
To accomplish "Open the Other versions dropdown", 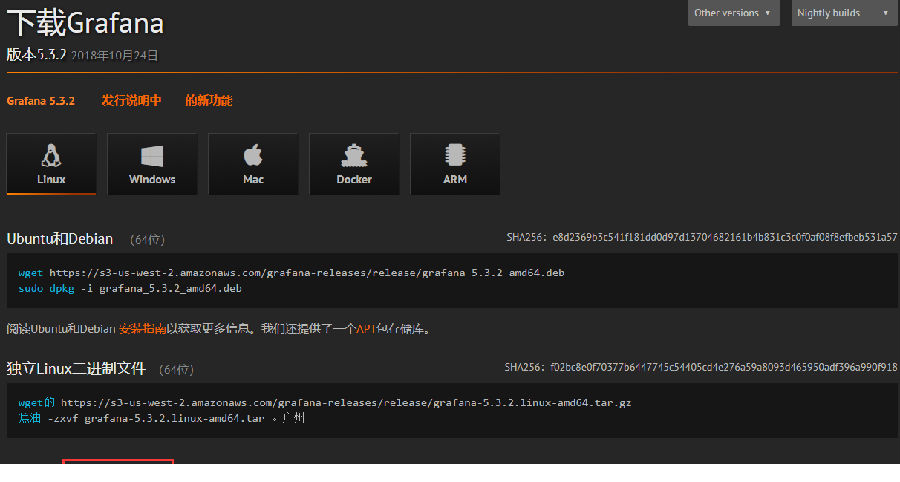I will pos(734,13).
